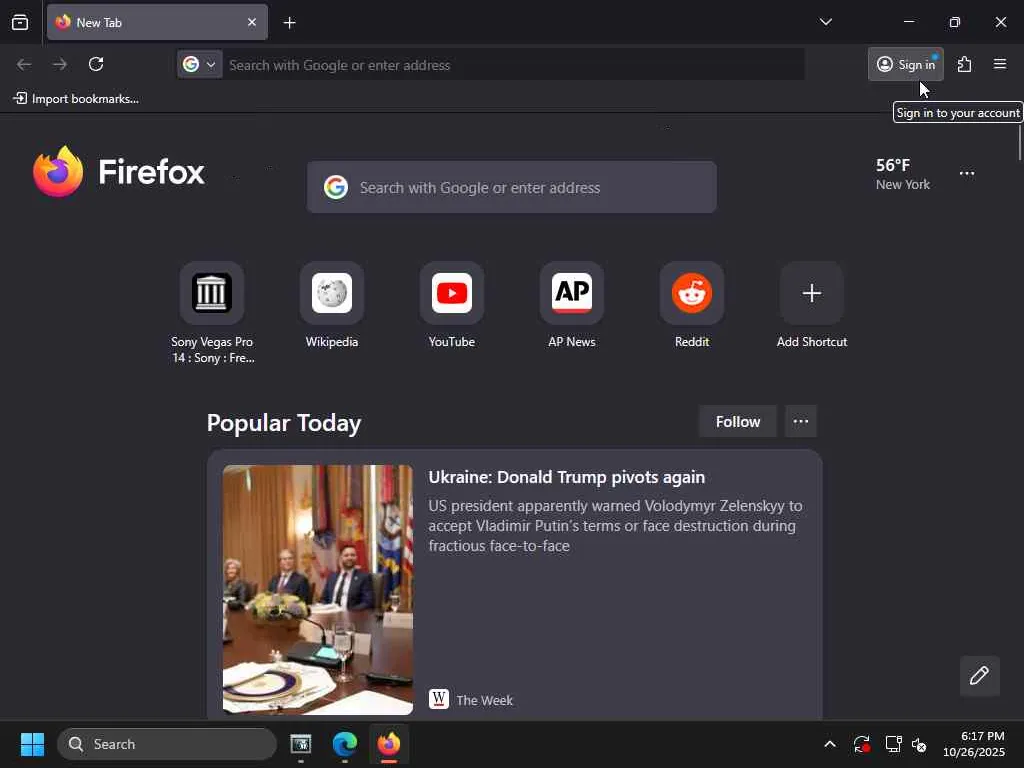Open the Sony Vegas Pro 14 shortcut
The height and width of the screenshot is (768, 1024).
pos(212,312)
